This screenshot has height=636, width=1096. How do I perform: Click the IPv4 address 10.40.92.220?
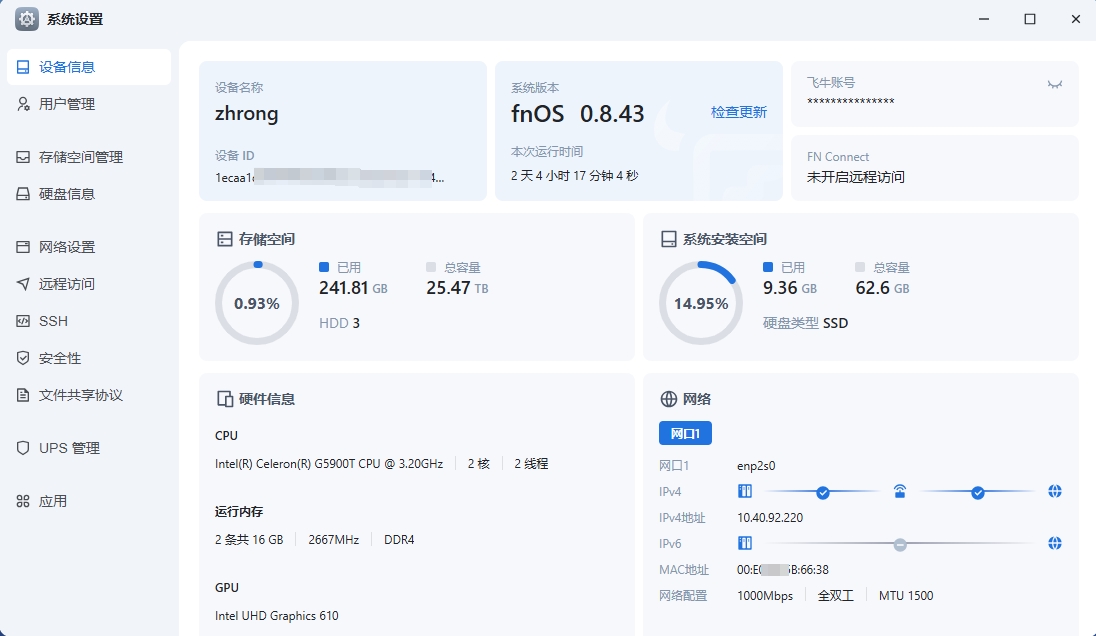770,518
